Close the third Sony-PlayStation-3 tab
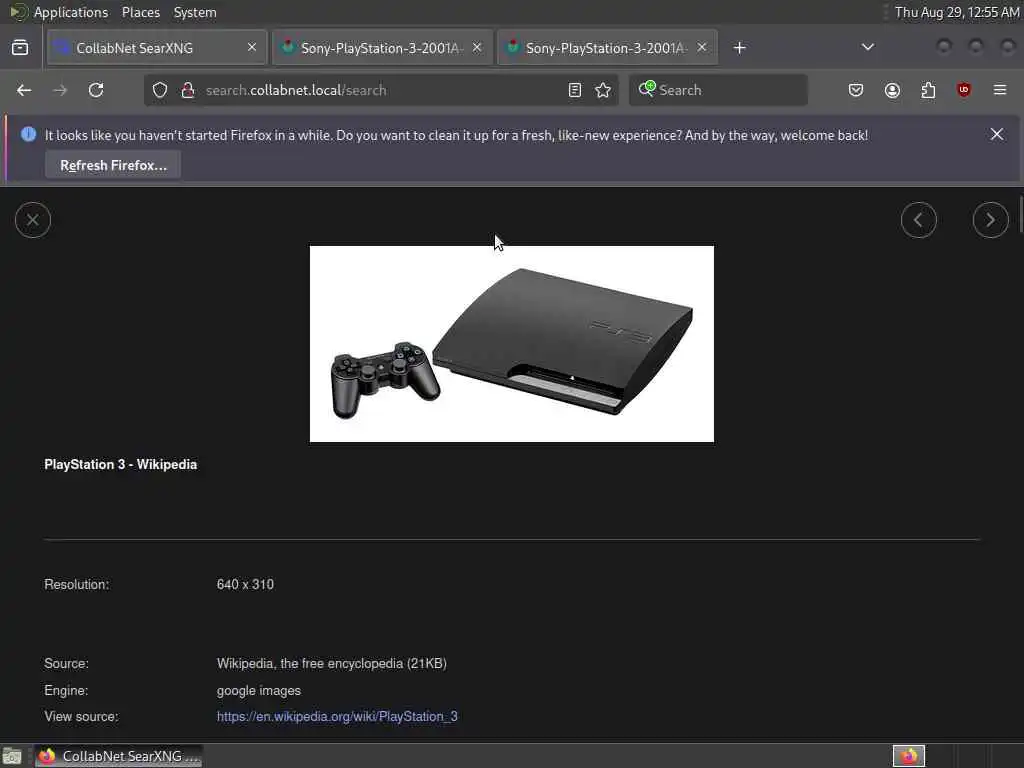1024x768 pixels. pyautogui.click(x=701, y=47)
